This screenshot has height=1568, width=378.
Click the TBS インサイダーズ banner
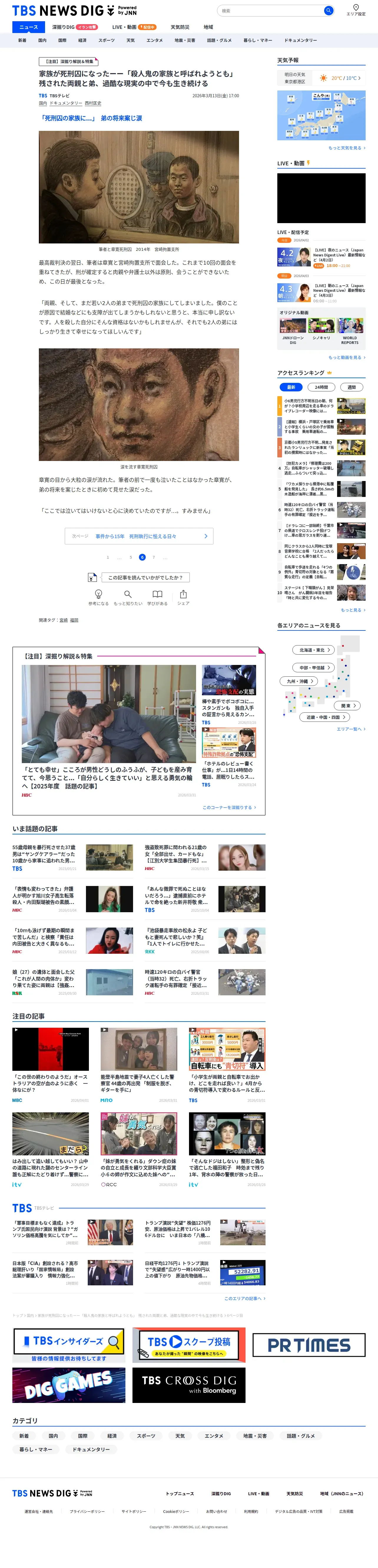tap(69, 1345)
